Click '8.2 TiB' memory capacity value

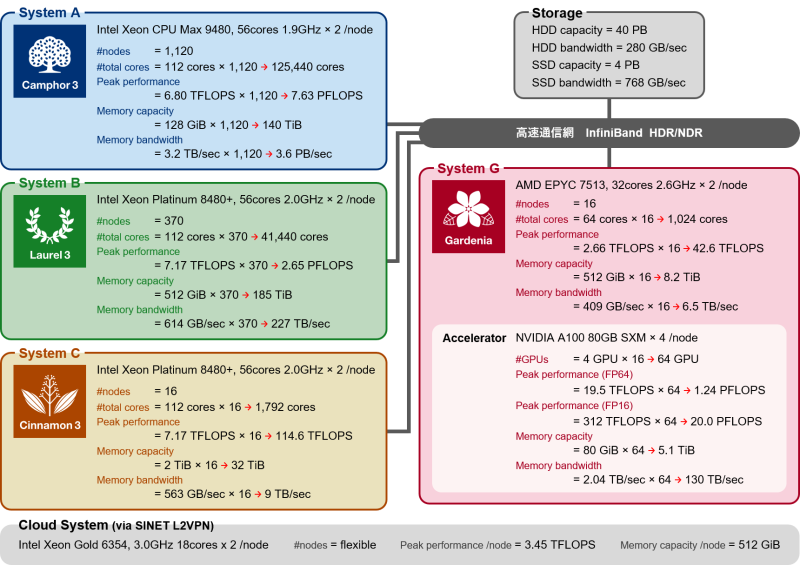(682, 277)
